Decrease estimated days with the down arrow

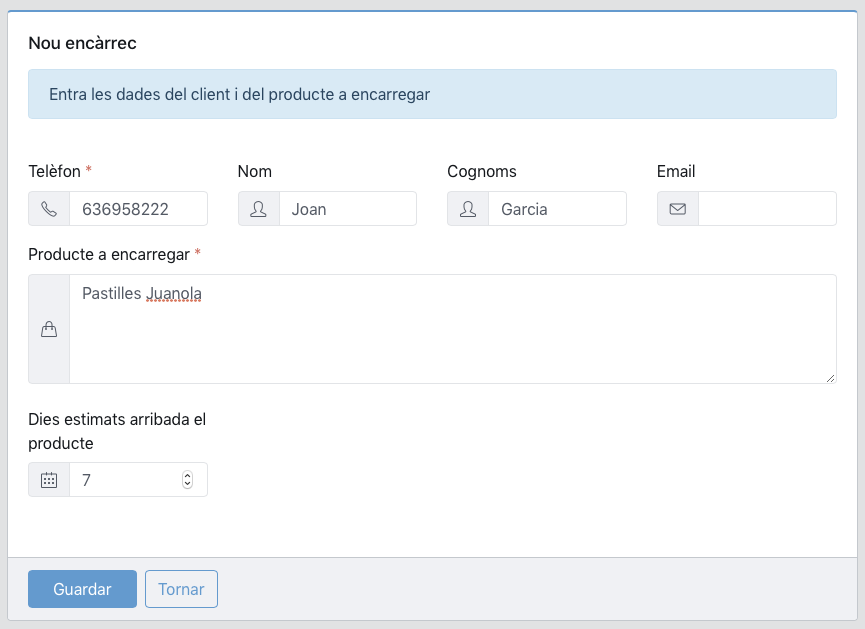[x=188, y=484]
